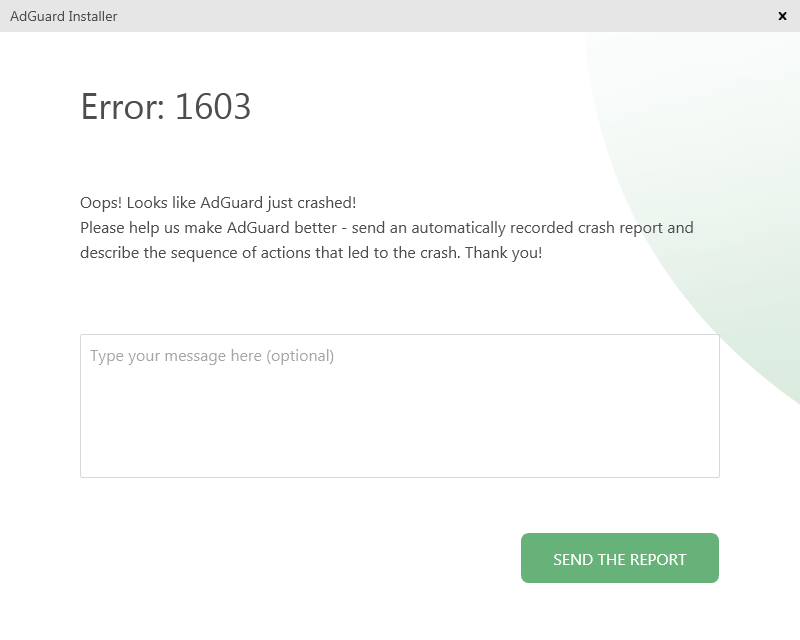The width and height of the screenshot is (800, 640).
Task: Click the word 'REPORT' on the green button
Action: click(x=656, y=560)
